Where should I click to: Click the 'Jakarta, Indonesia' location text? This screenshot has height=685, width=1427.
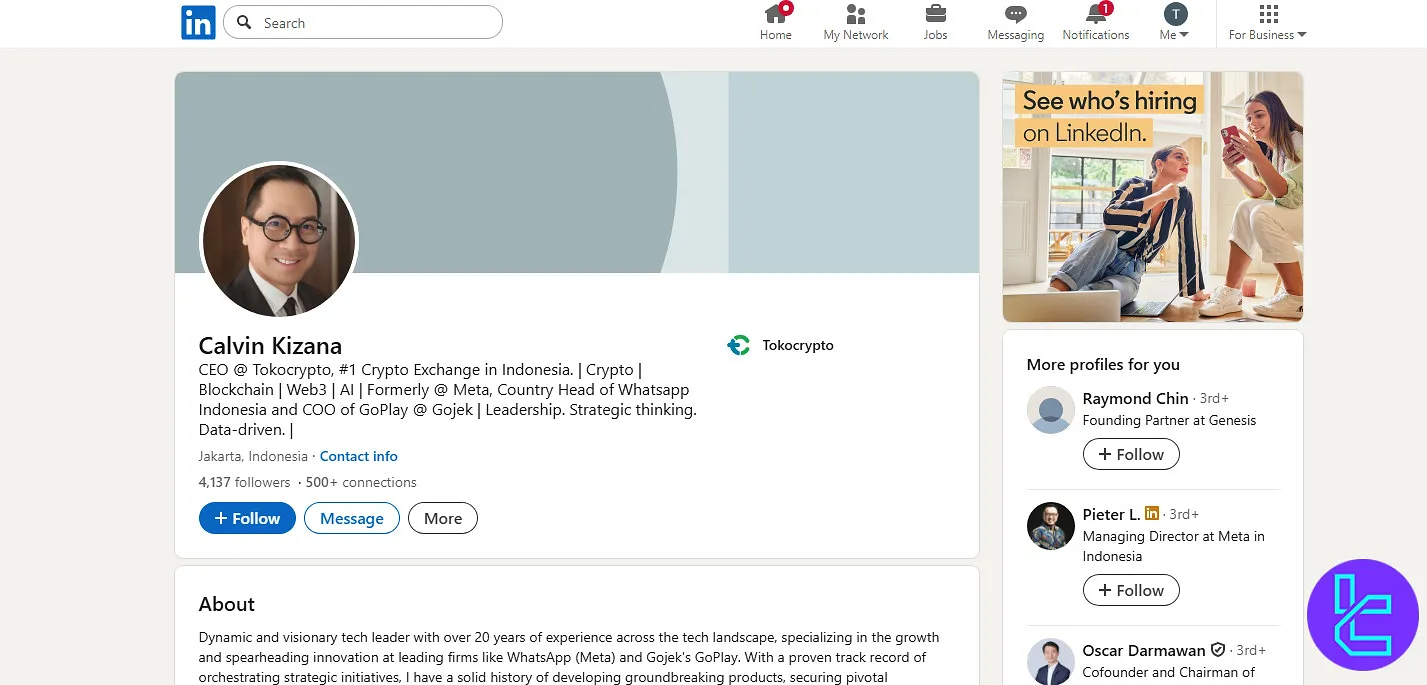(253, 456)
